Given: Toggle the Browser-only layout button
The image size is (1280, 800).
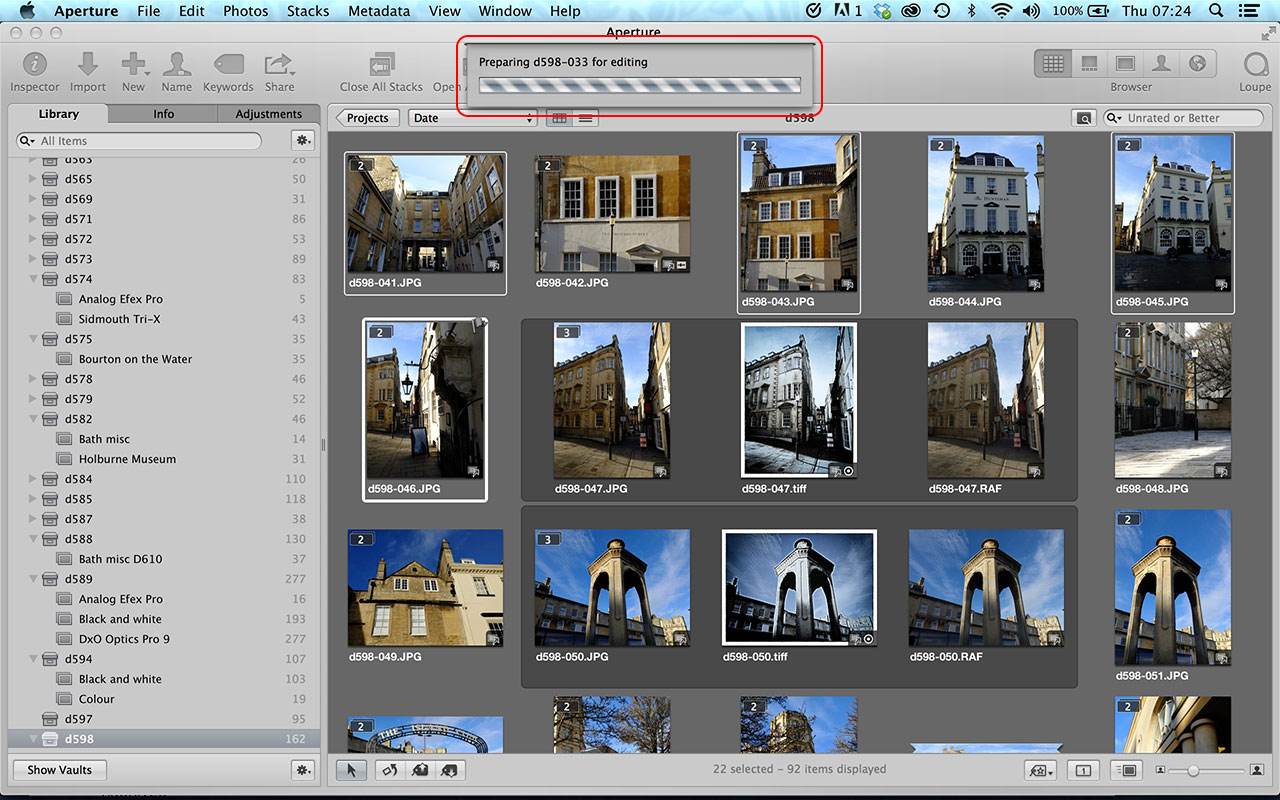Looking at the screenshot, I should (1053, 63).
